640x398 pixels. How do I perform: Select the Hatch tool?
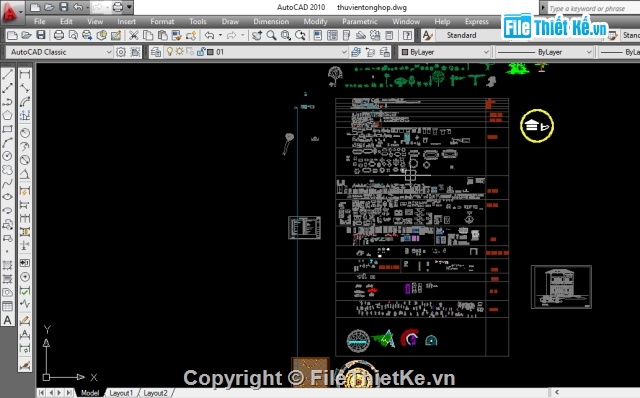tap(7, 265)
